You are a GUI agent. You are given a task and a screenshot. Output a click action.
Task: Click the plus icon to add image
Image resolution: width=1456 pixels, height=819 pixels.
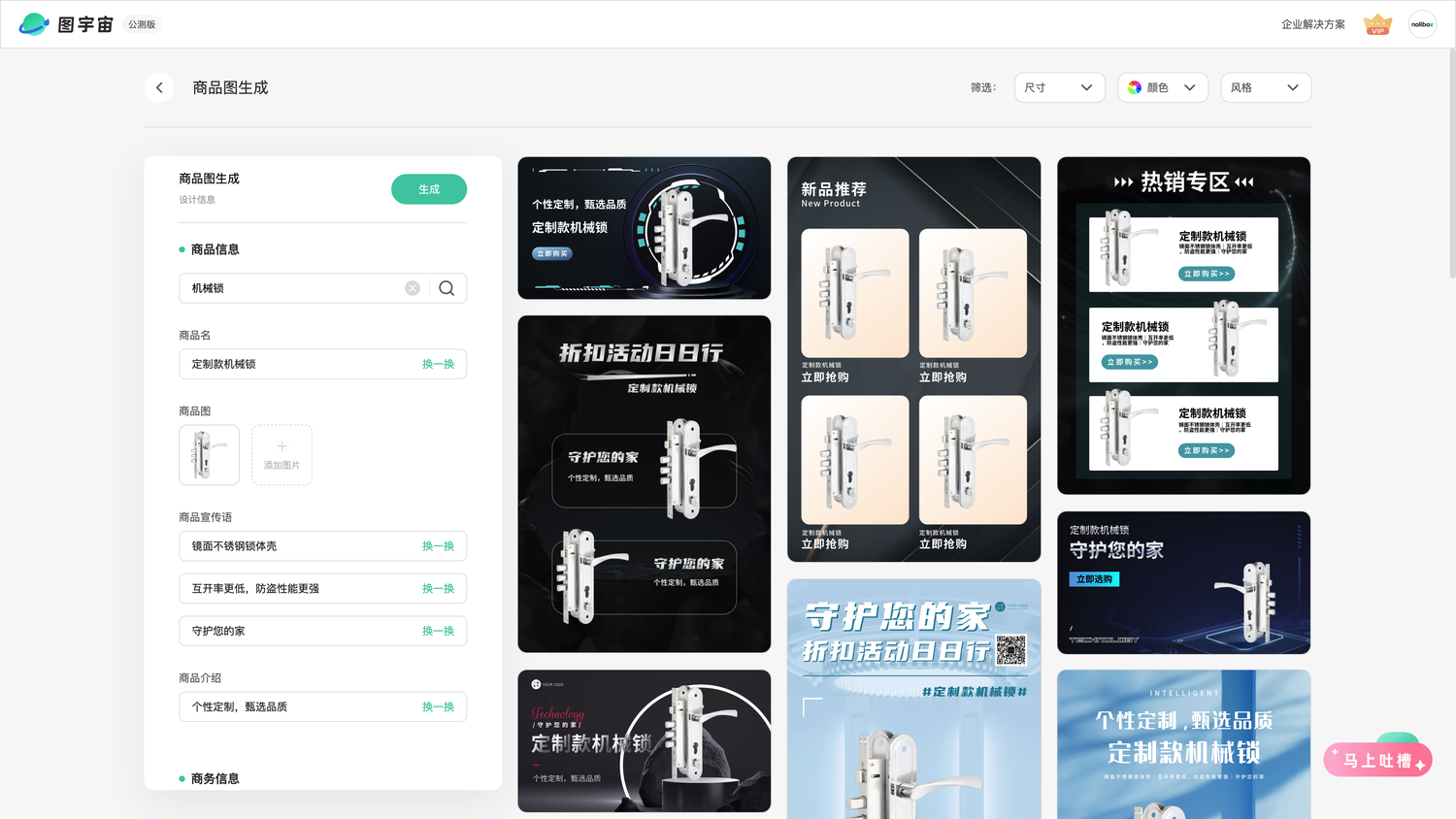tap(281, 446)
